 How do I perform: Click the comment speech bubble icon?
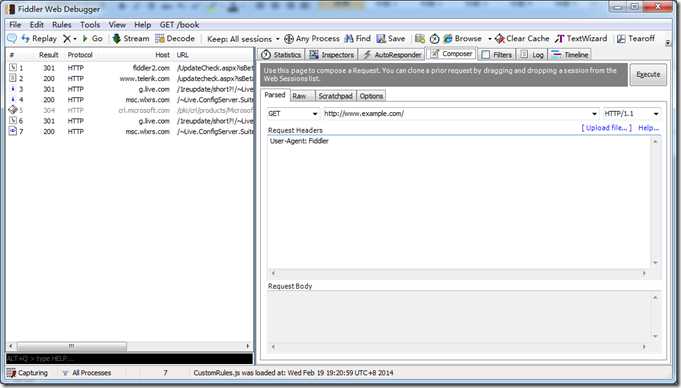[12, 38]
